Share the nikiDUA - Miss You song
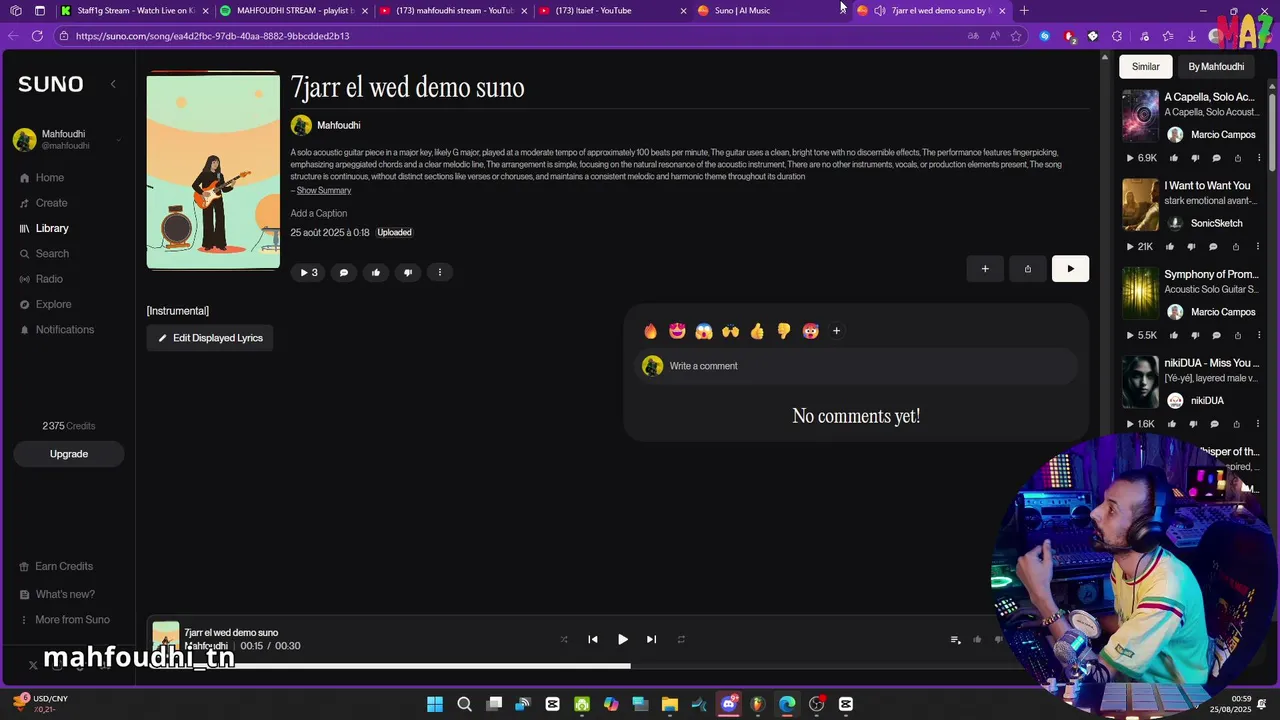 (1236, 424)
